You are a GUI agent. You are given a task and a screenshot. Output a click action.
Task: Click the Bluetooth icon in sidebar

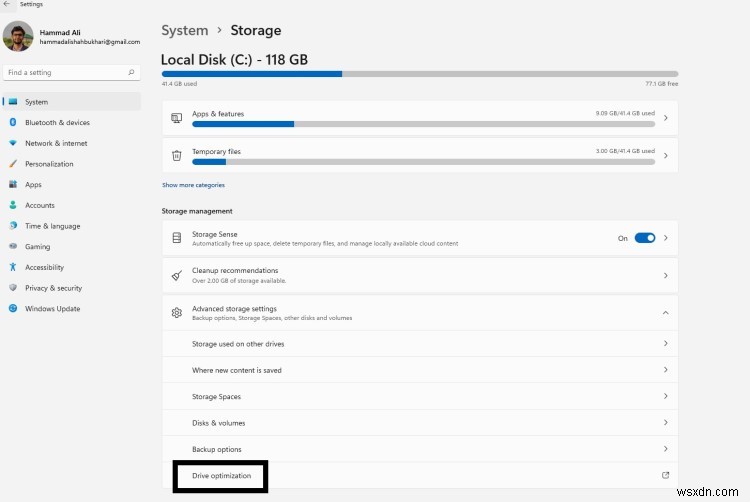tap(13, 122)
